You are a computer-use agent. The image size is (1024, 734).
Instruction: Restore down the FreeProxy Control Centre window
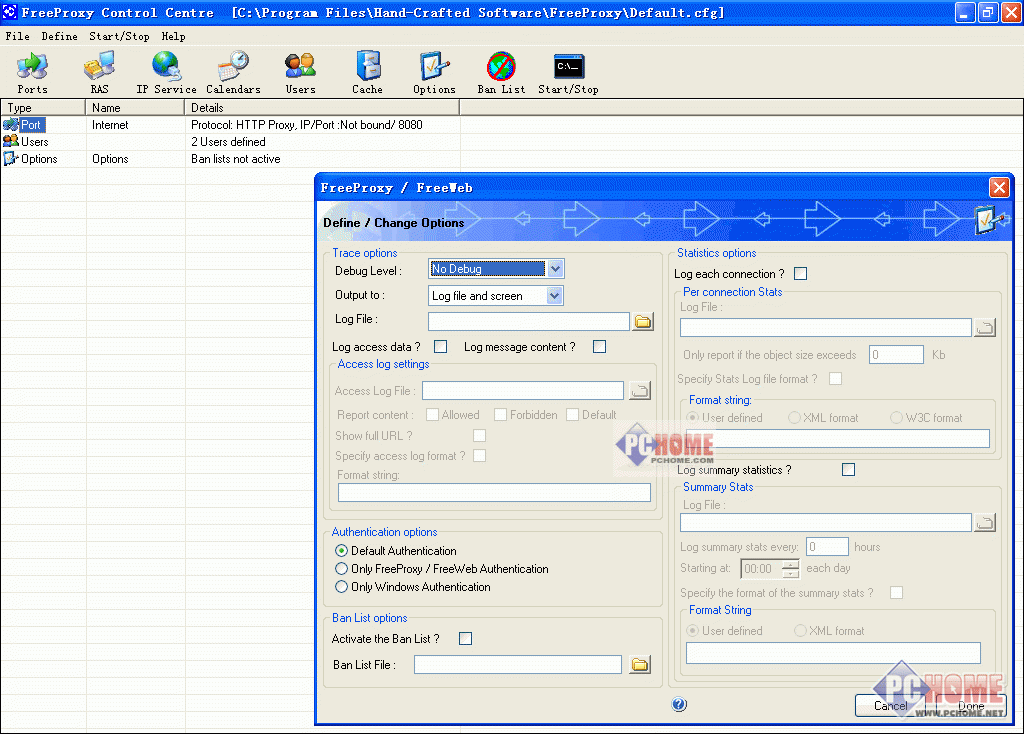(988, 12)
